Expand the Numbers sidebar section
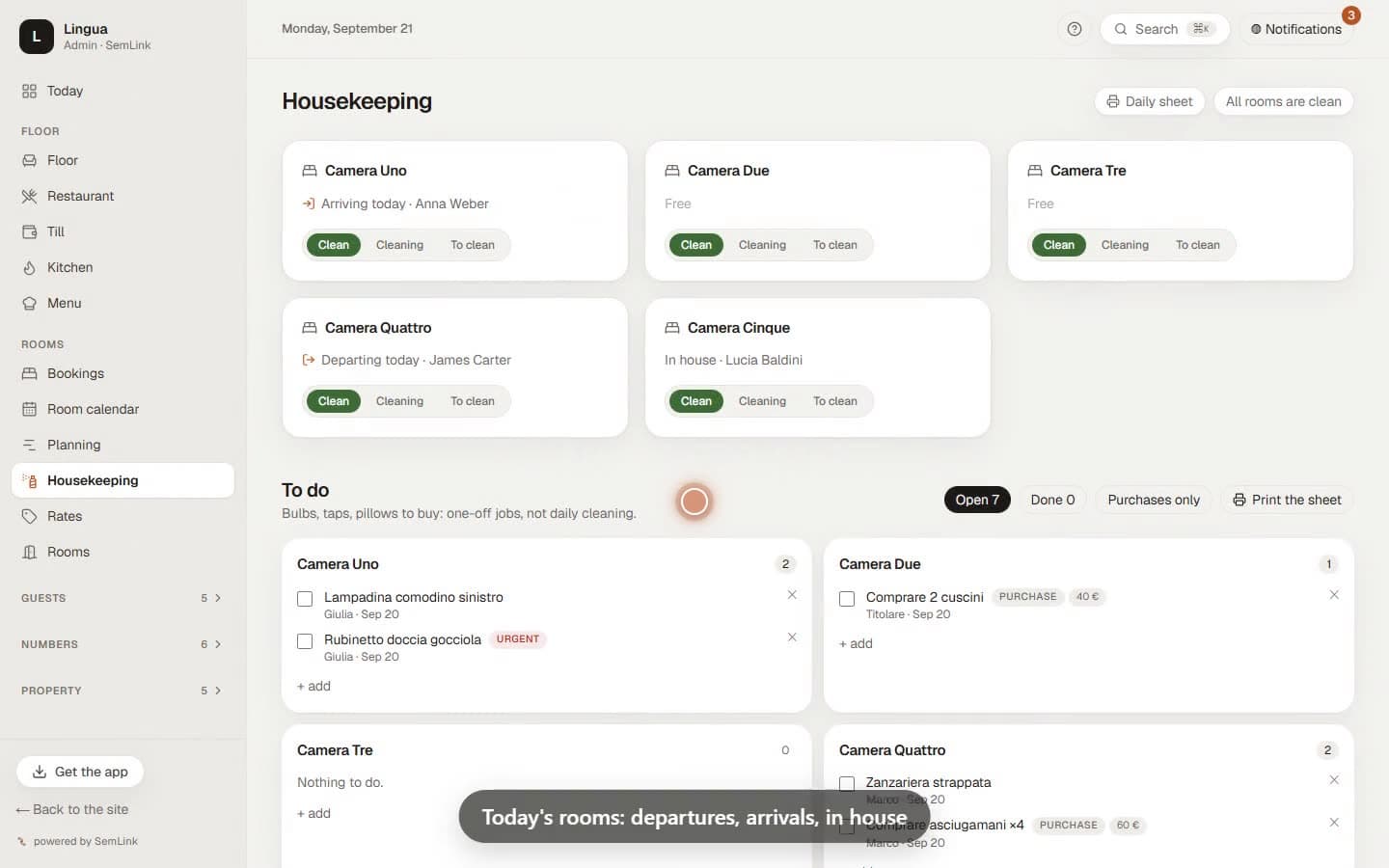Viewport: 1389px width, 868px height. pyautogui.click(x=123, y=644)
